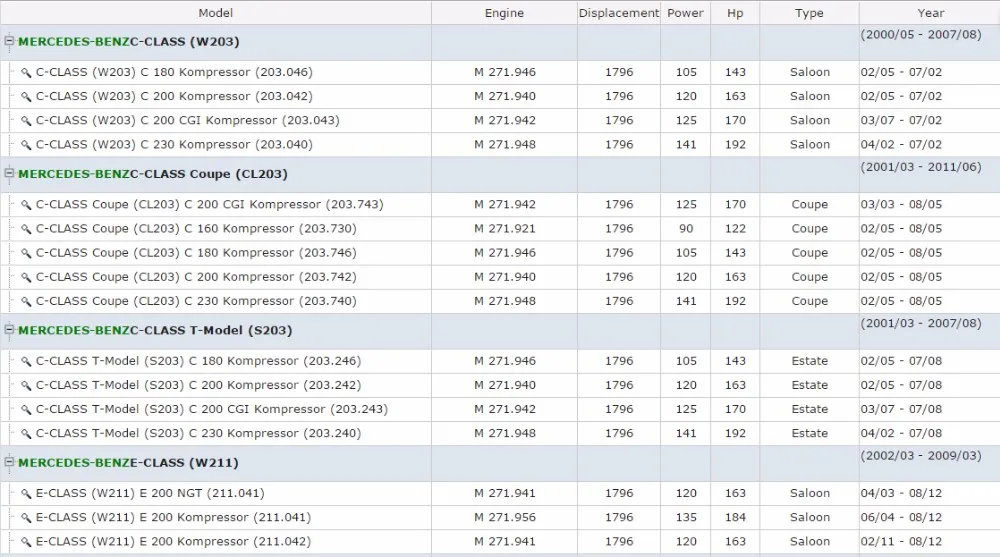
Task: Click the Year column header
Action: pyautogui.click(x=930, y=13)
